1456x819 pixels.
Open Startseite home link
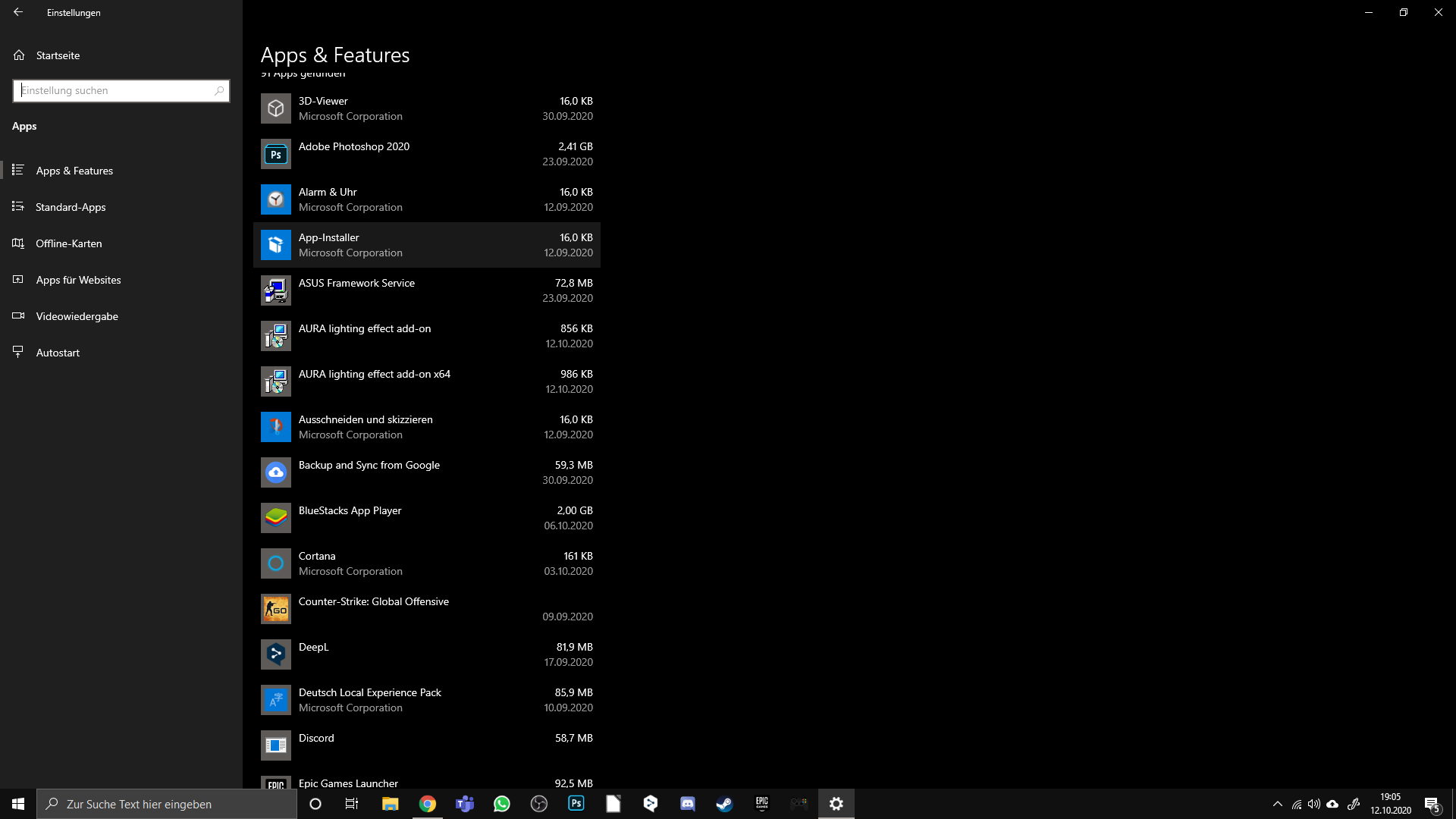click(x=58, y=55)
